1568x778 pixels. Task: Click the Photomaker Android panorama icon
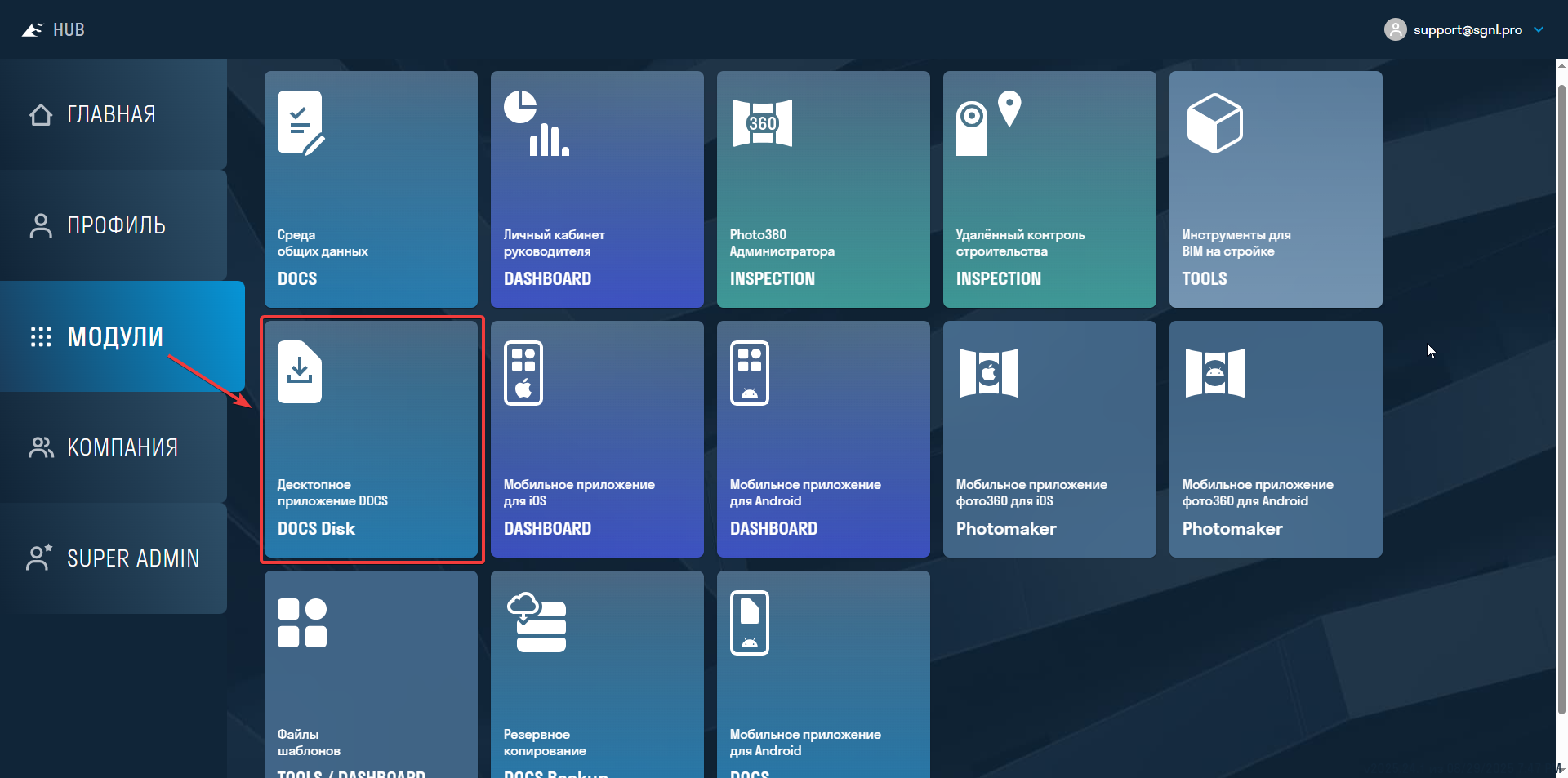1214,373
